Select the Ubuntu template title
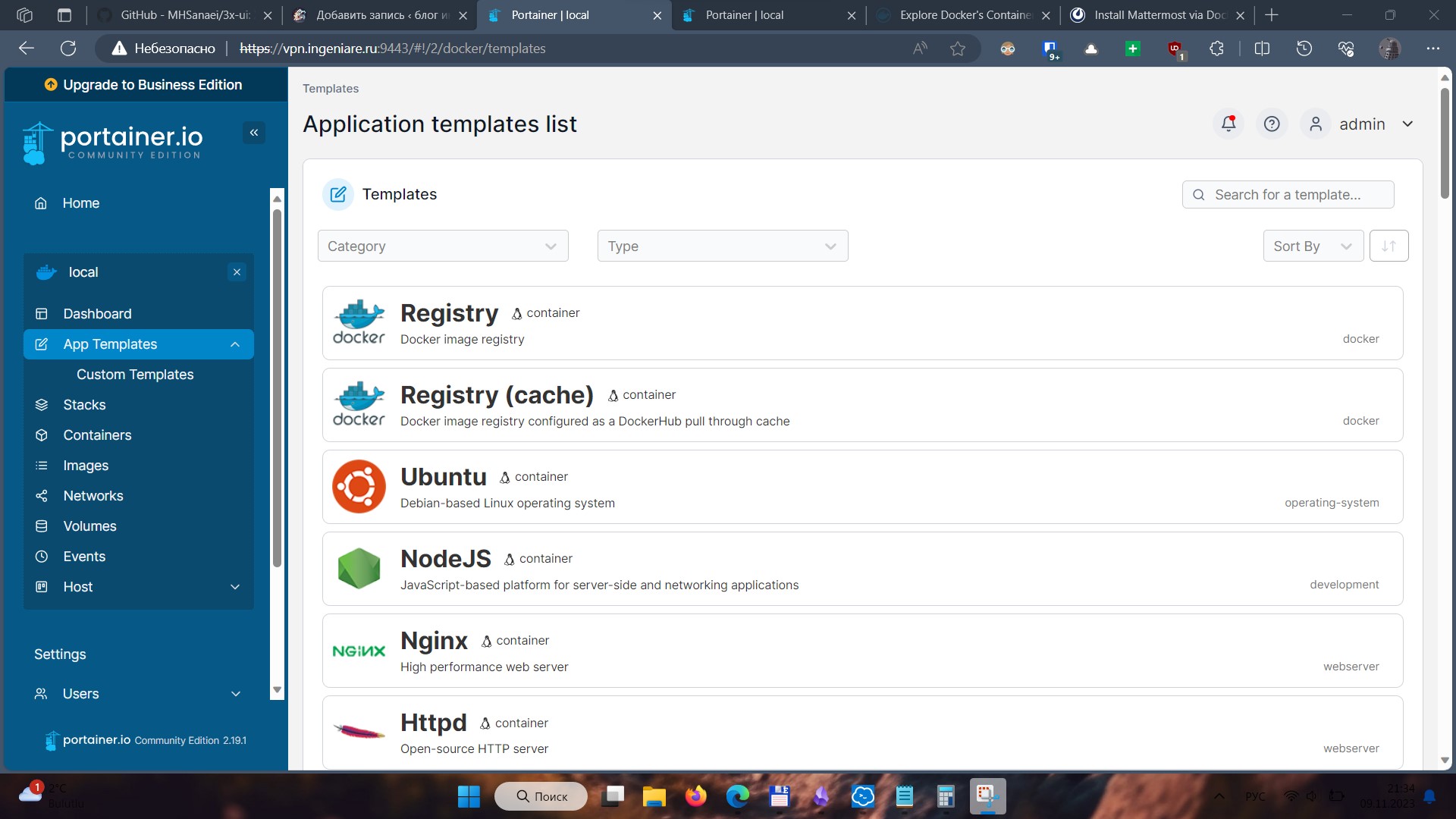The width and height of the screenshot is (1456, 819). coord(444,476)
